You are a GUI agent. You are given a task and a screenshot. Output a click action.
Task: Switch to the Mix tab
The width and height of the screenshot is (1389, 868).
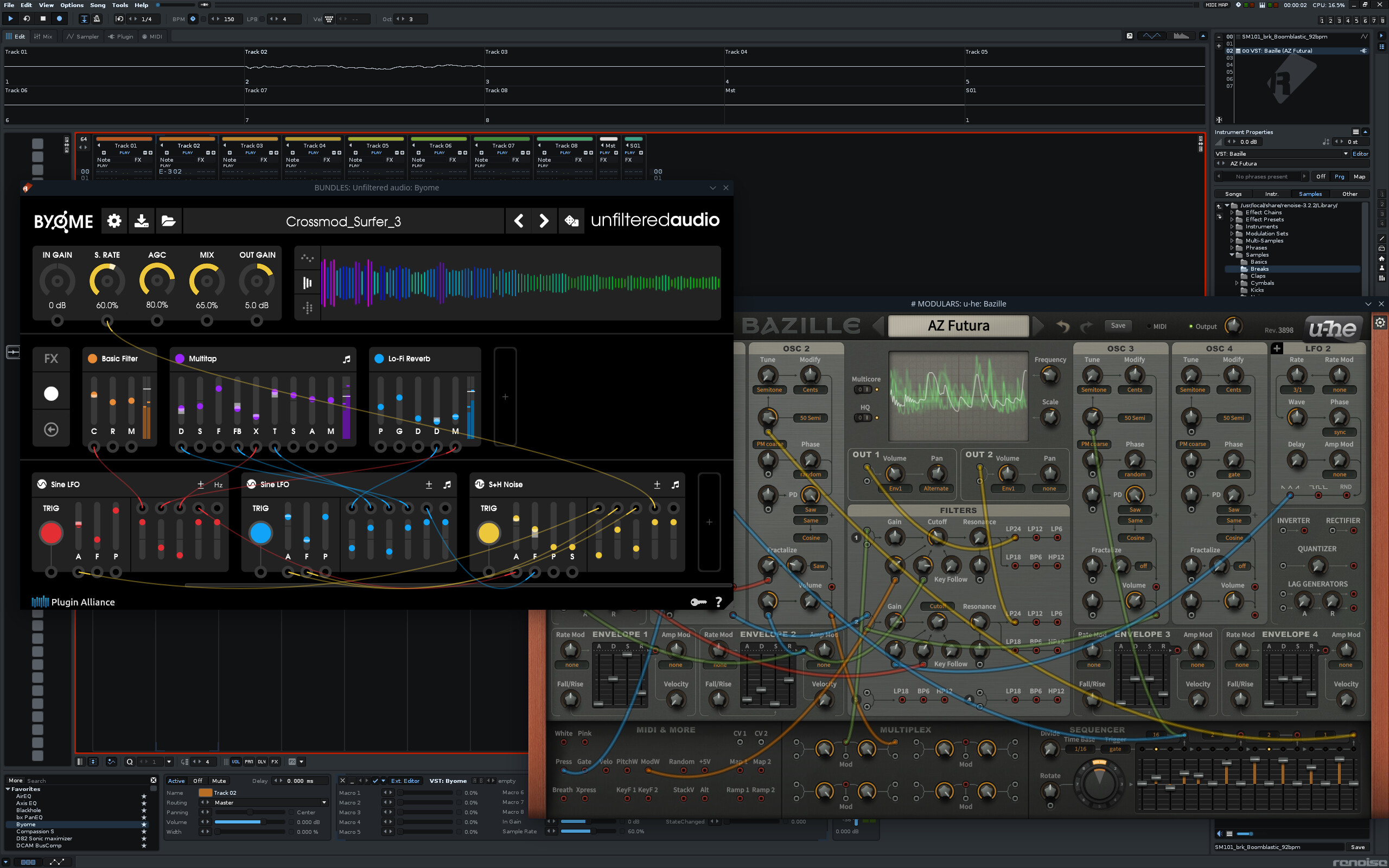(43, 36)
